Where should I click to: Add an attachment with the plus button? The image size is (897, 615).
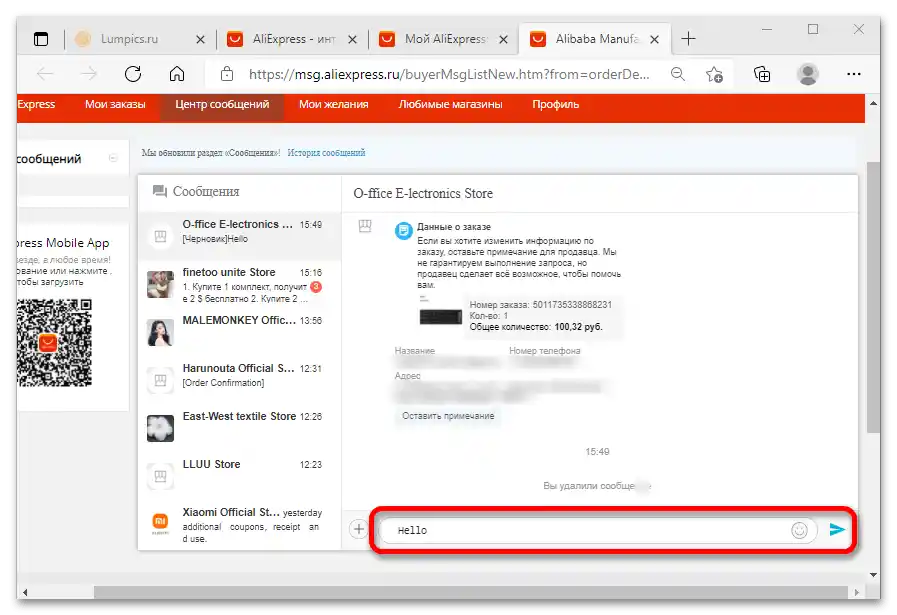pos(359,529)
